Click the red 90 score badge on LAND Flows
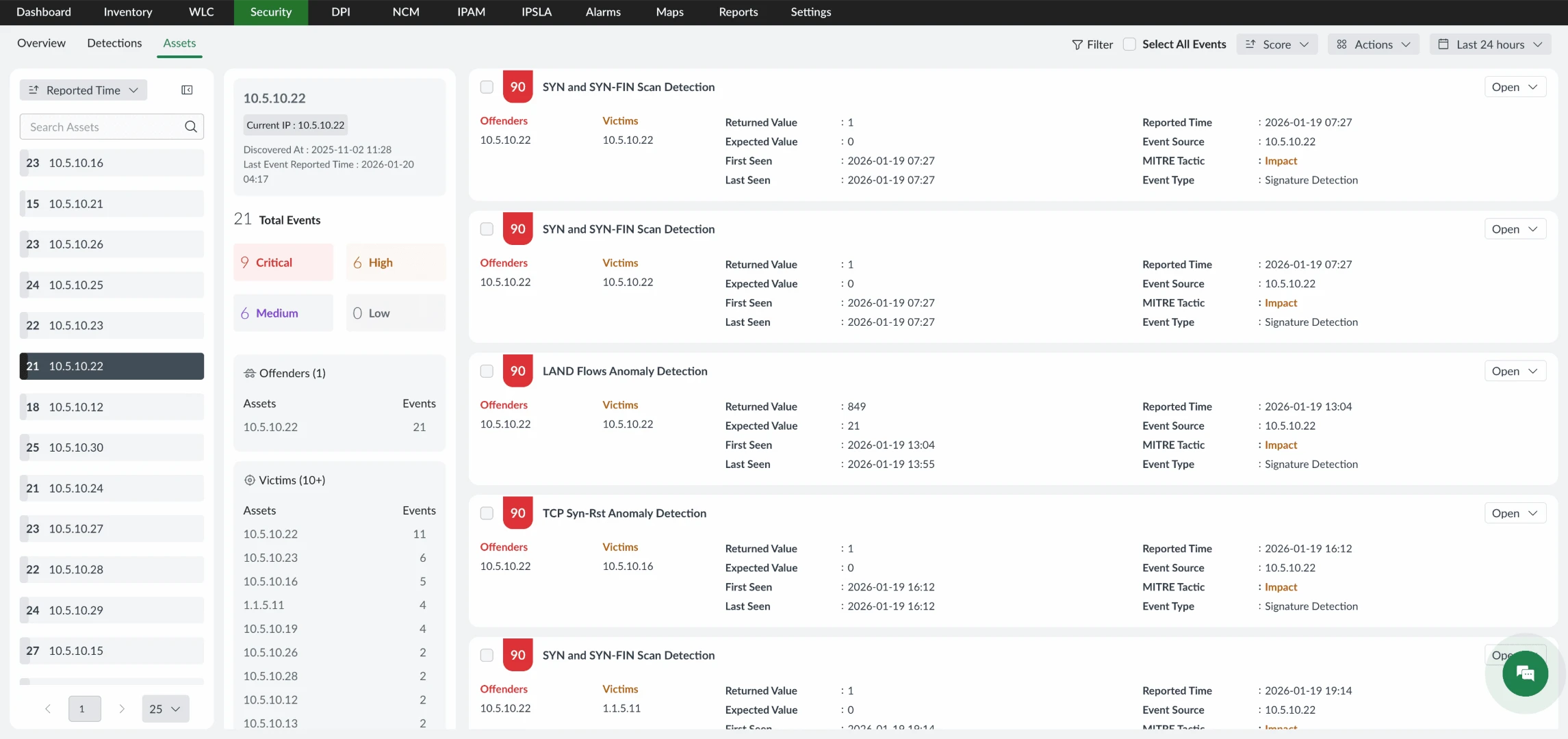This screenshot has width=1568, height=739. pos(517,370)
